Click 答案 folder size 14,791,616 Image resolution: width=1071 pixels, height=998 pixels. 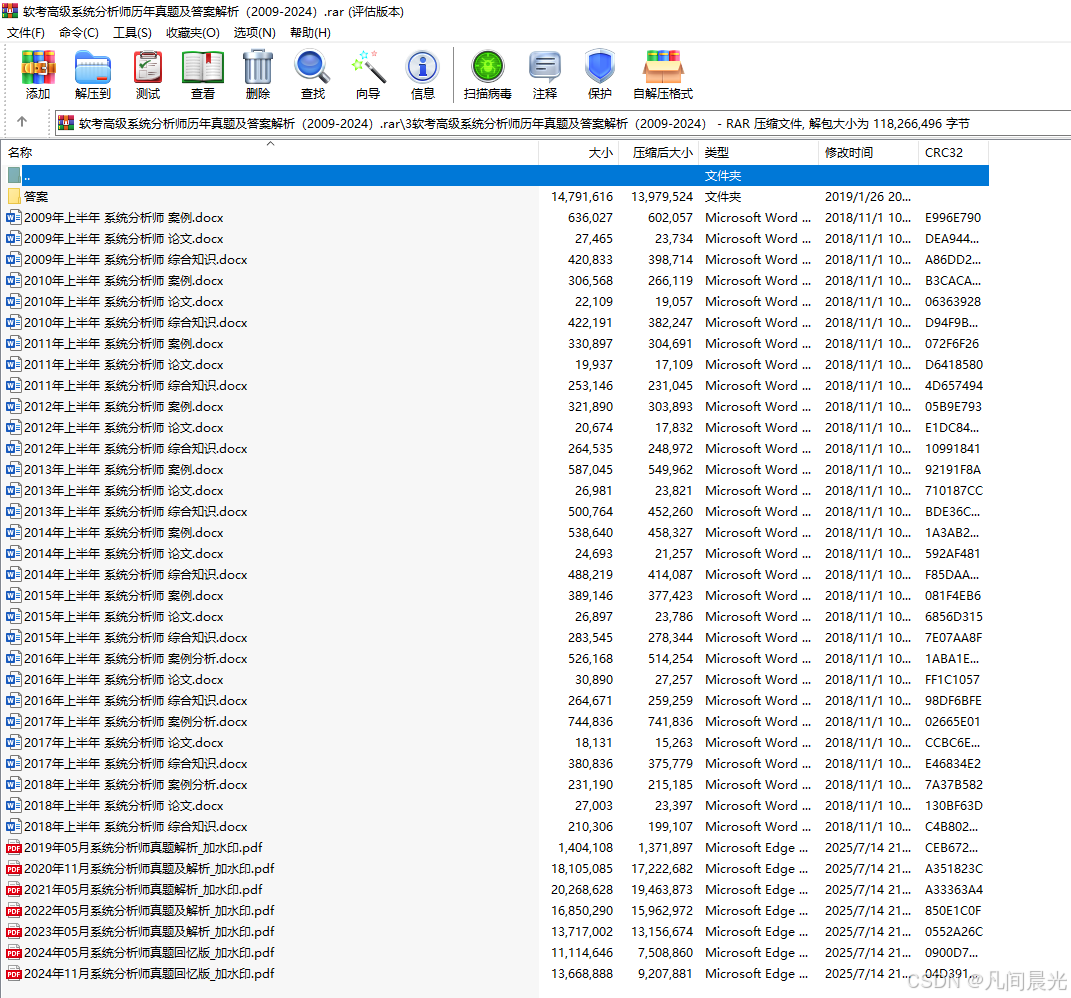click(x=582, y=197)
